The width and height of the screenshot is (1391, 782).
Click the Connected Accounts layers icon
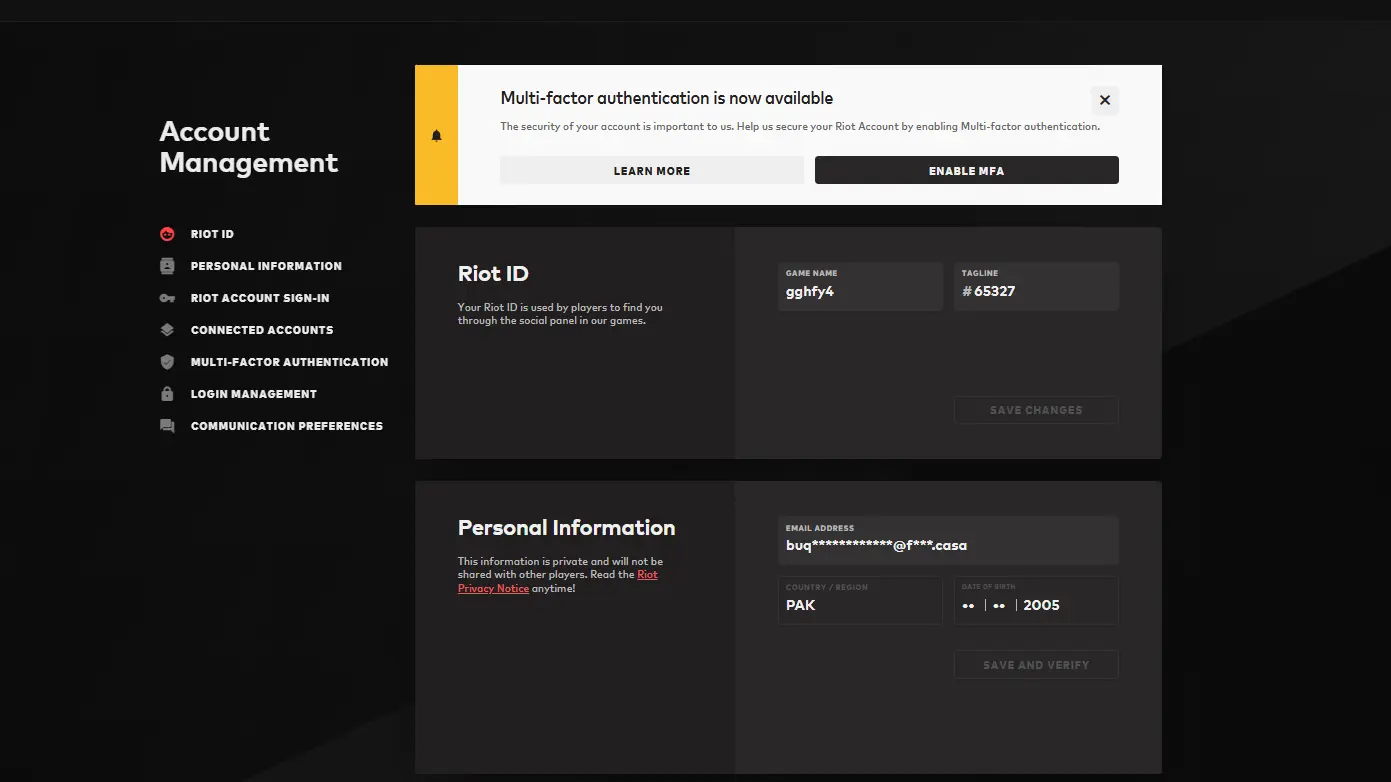[167, 330]
